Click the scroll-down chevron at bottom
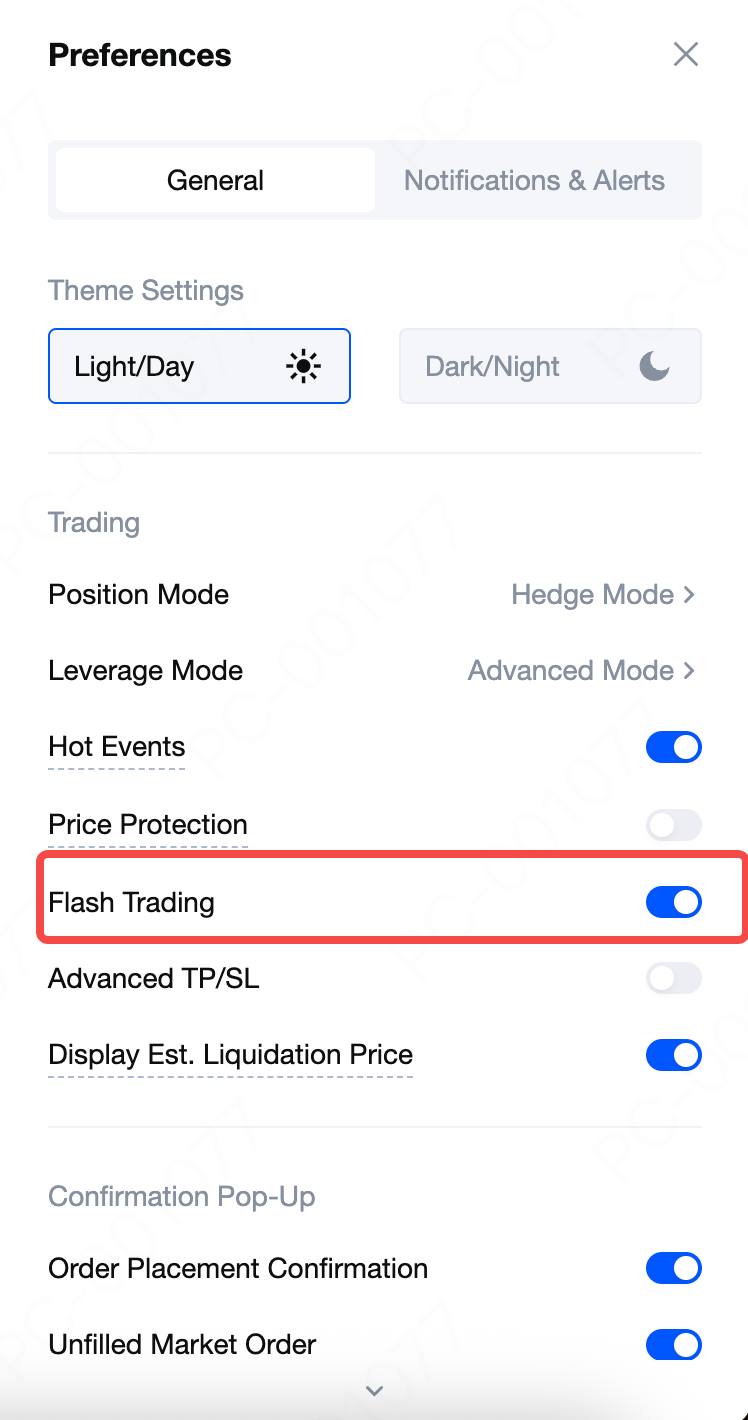Image resolution: width=748 pixels, height=1420 pixels. tap(375, 1391)
